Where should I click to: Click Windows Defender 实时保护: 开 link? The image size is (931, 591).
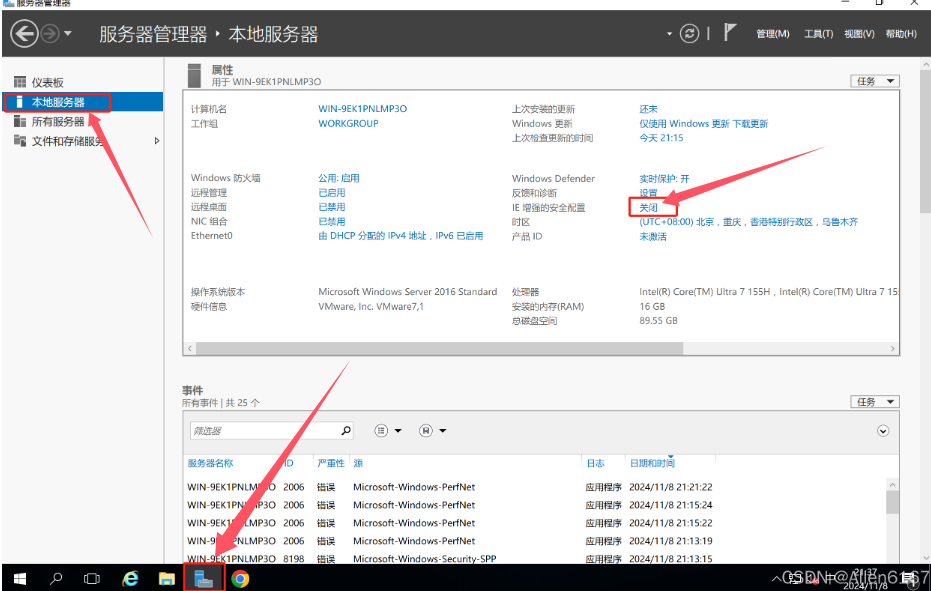664,179
